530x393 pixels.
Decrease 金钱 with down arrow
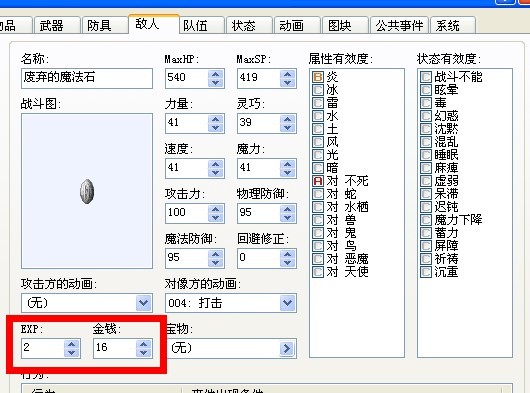pyautogui.click(x=144, y=352)
